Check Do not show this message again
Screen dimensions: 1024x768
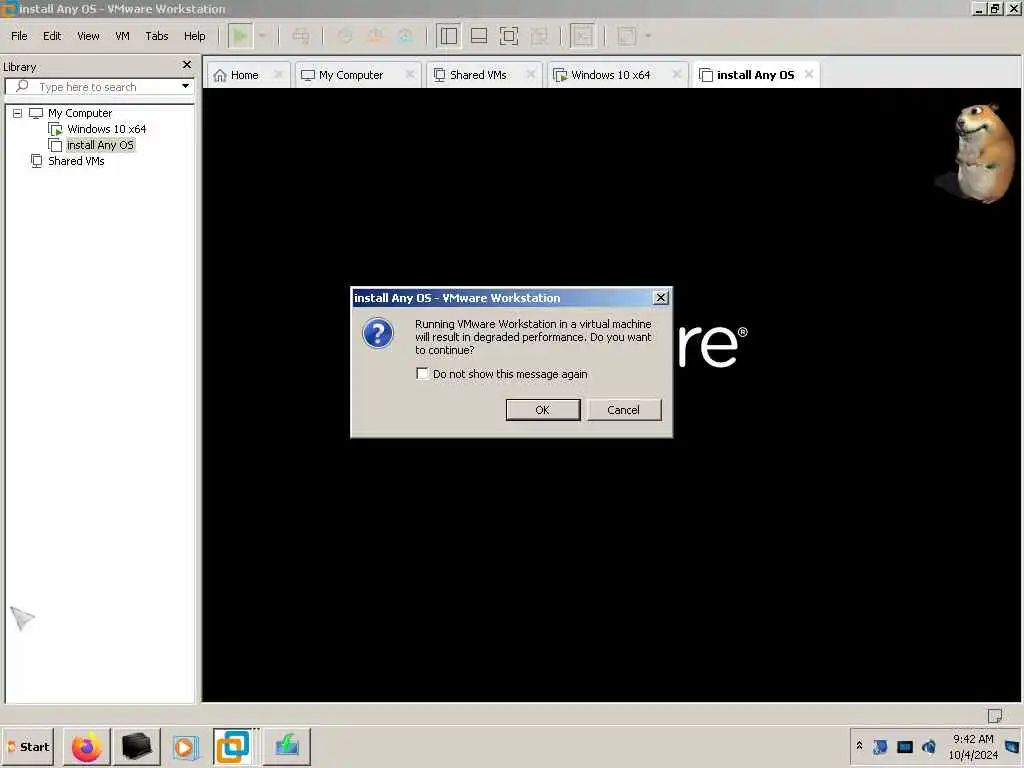(x=423, y=374)
